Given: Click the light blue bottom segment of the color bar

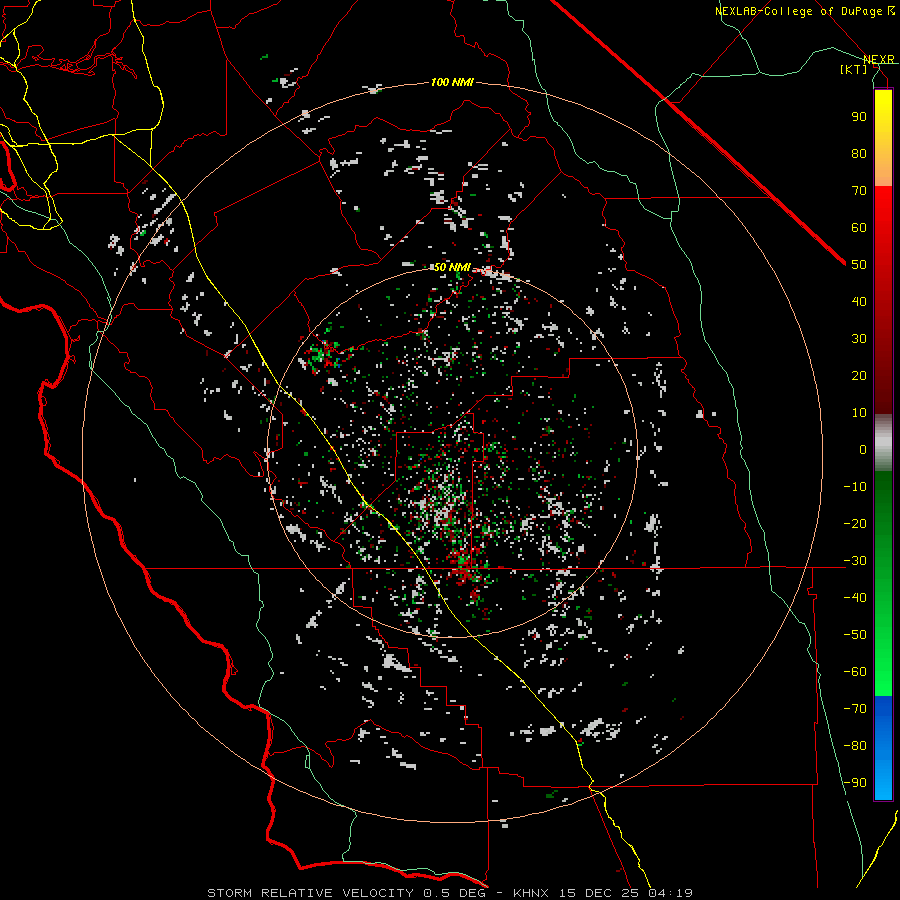Looking at the screenshot, I should click(x=883, y=778).
